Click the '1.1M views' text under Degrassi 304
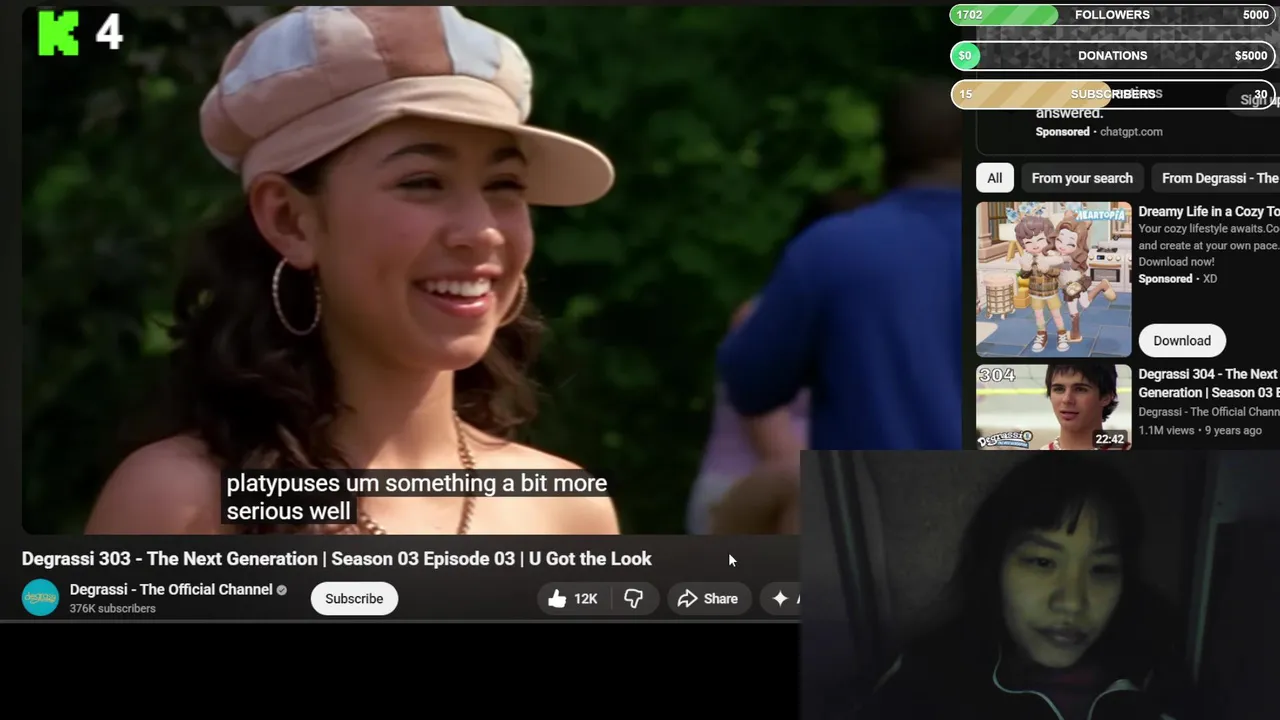The width and height of the screenshot is (1280, 720). 1166,430
